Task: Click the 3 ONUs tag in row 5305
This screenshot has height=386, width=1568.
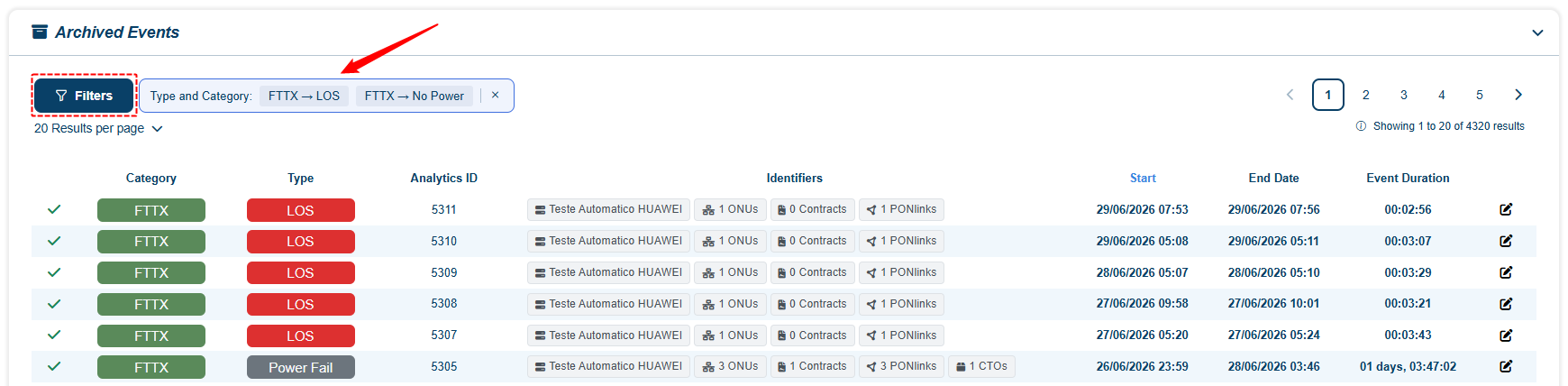Action: (x=730, y=366)
